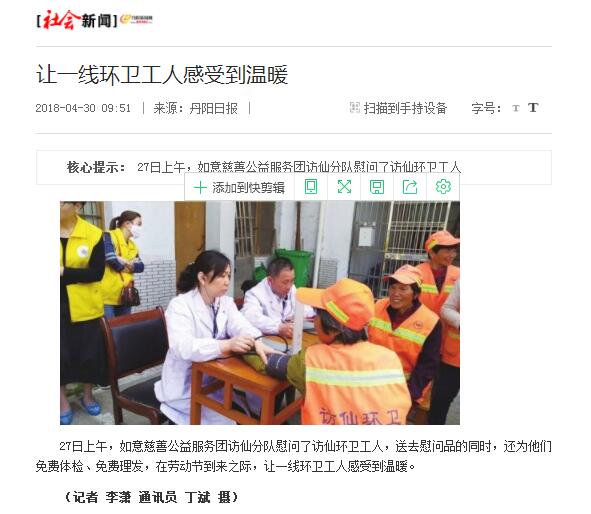This screenshot has height=514, width=591.
Task: Click the small orange site logo in header
Action: coord(136,19)
